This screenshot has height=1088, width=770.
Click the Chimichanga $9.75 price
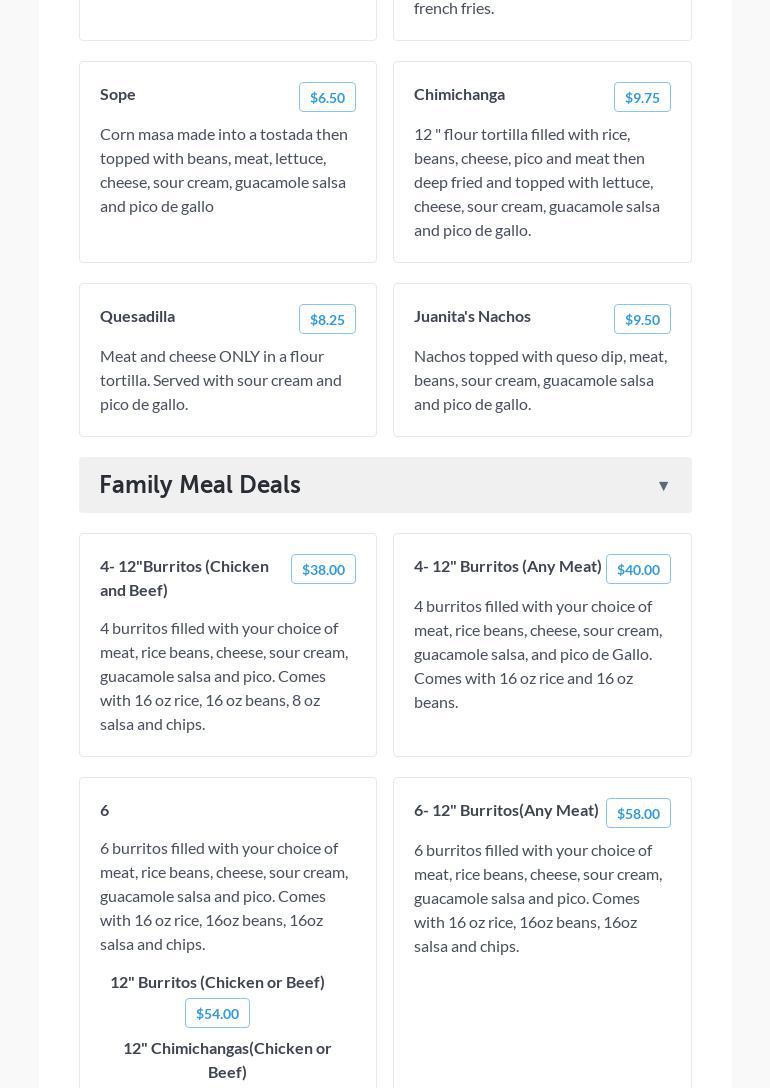coord(642,97)
